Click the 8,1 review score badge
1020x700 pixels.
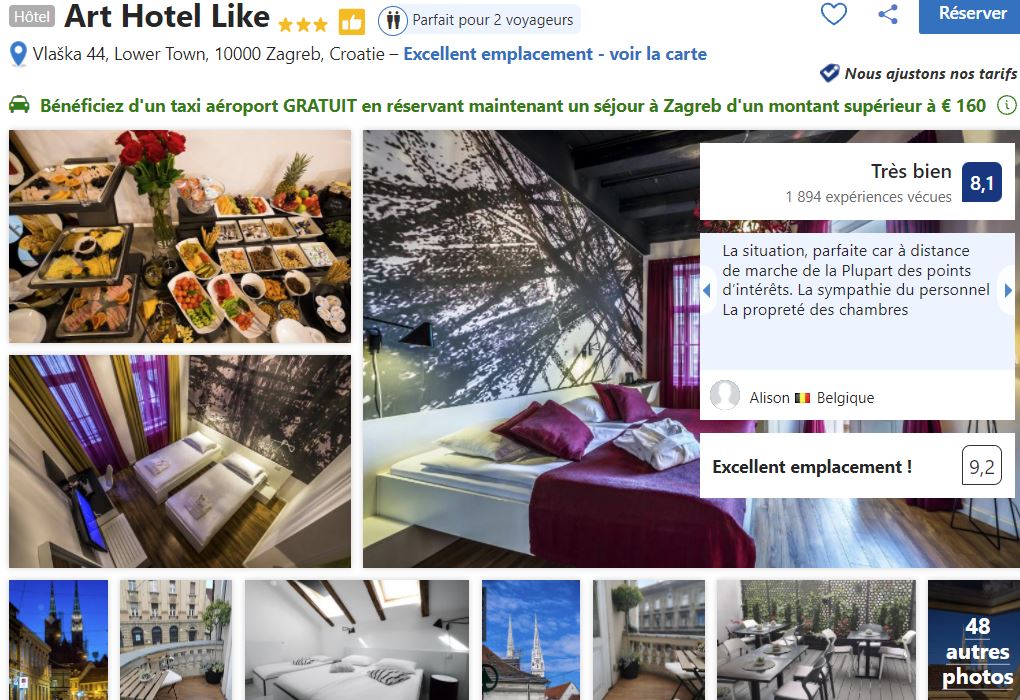click(x=982, y=182)
